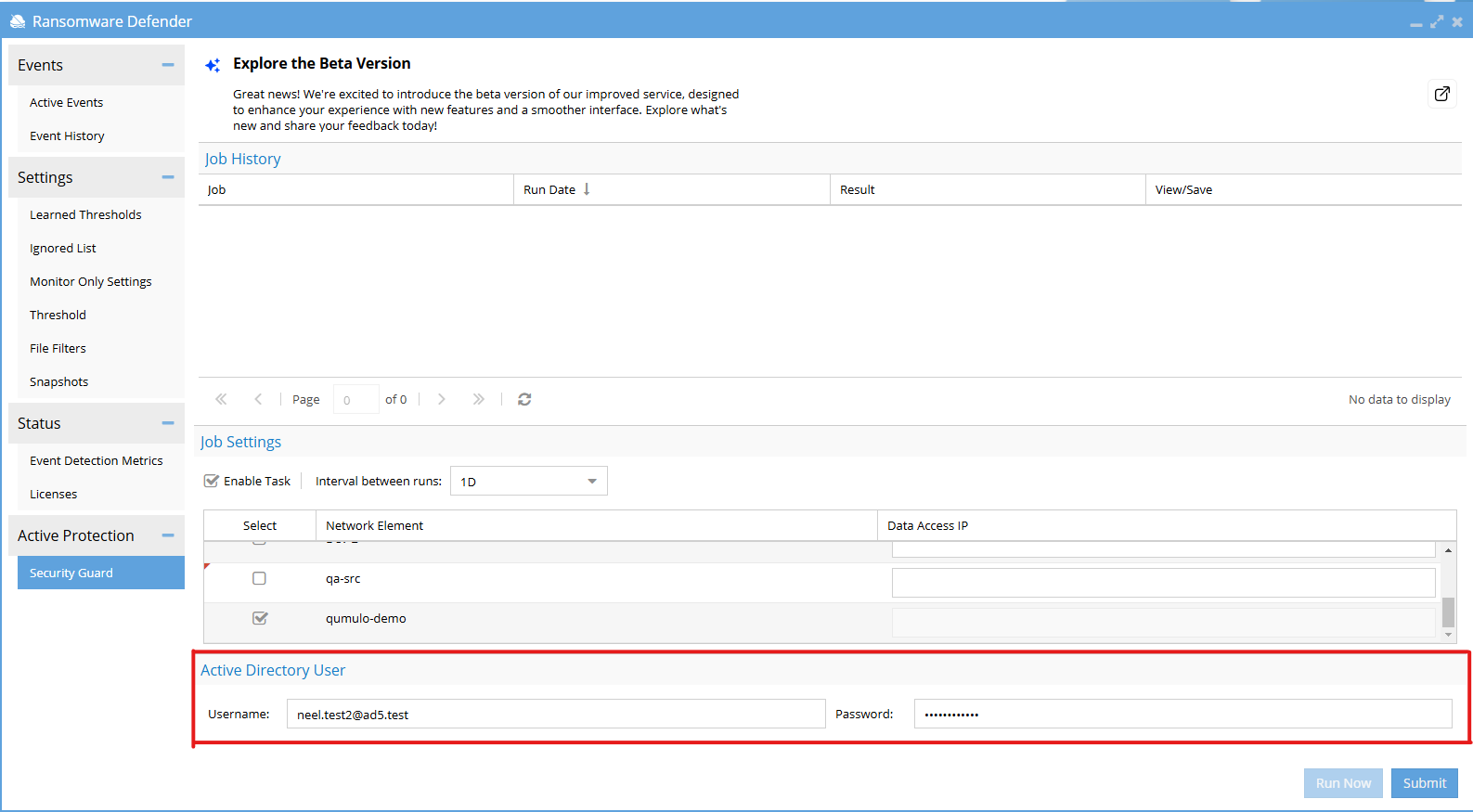Screen dimensions: 1473x812
Task: Collapse the Active Protection section
Action: (168, 535)
